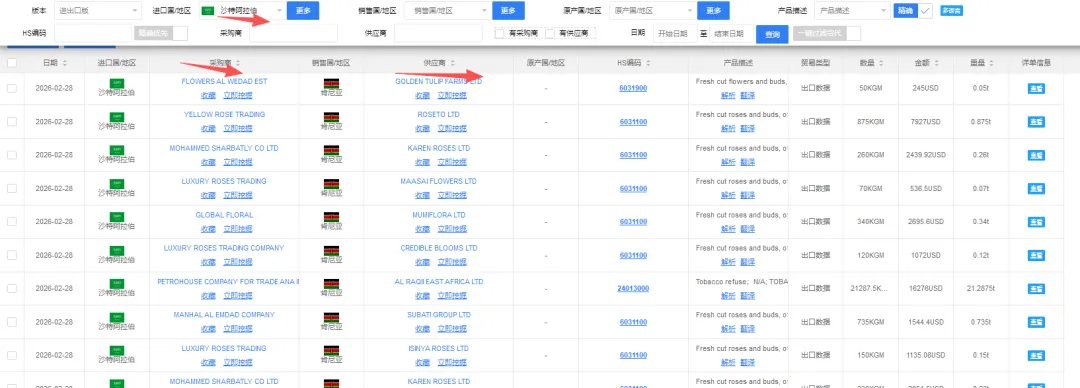Open the 原产国/地区 dropdown

tap(652, 10)
